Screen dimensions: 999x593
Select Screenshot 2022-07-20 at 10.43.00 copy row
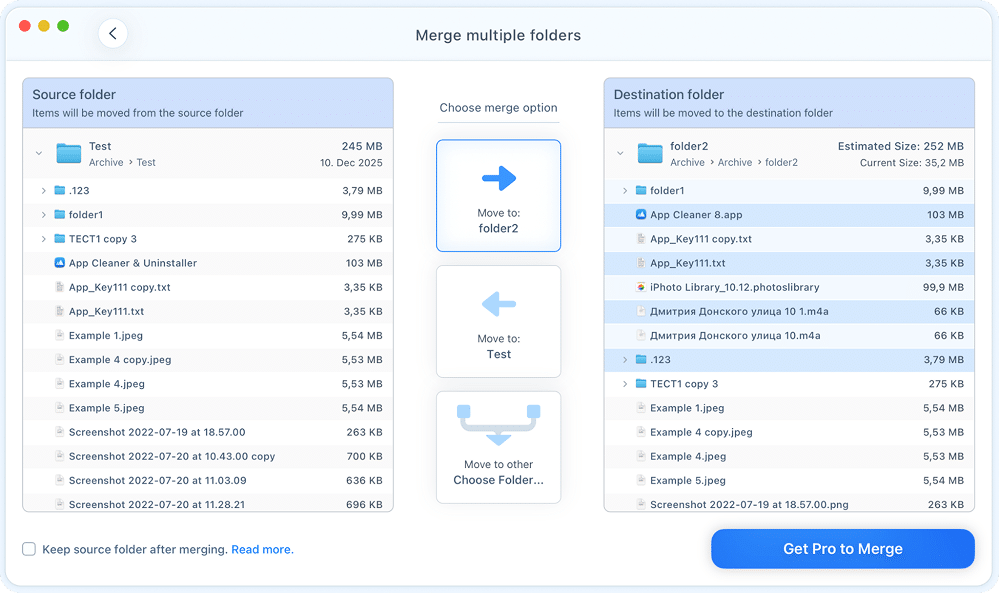tap(208, 456)
